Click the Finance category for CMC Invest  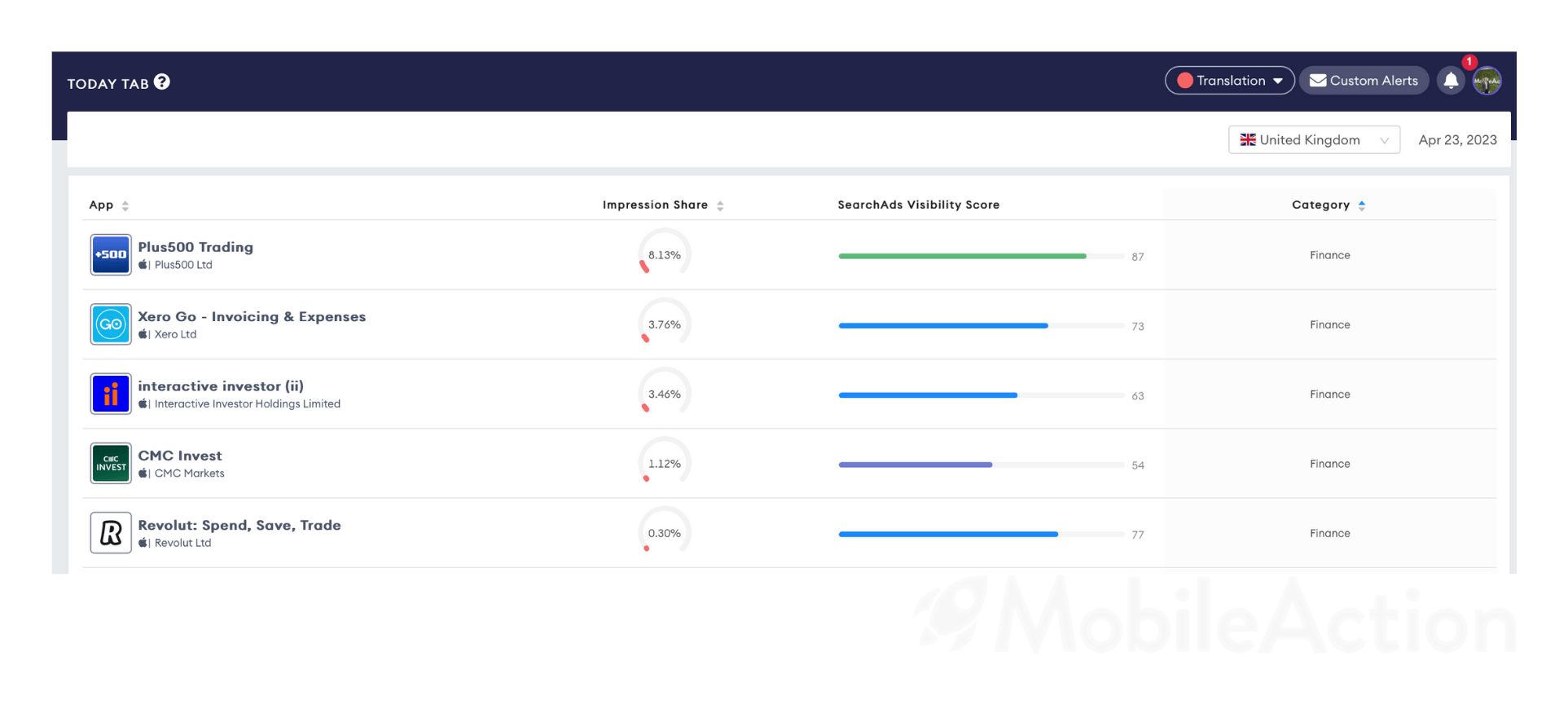1329,464
